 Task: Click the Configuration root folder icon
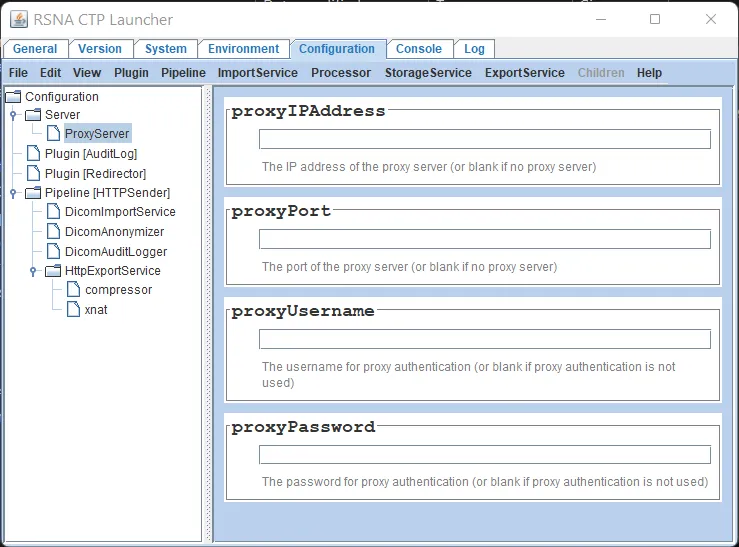tap(13, 97)
